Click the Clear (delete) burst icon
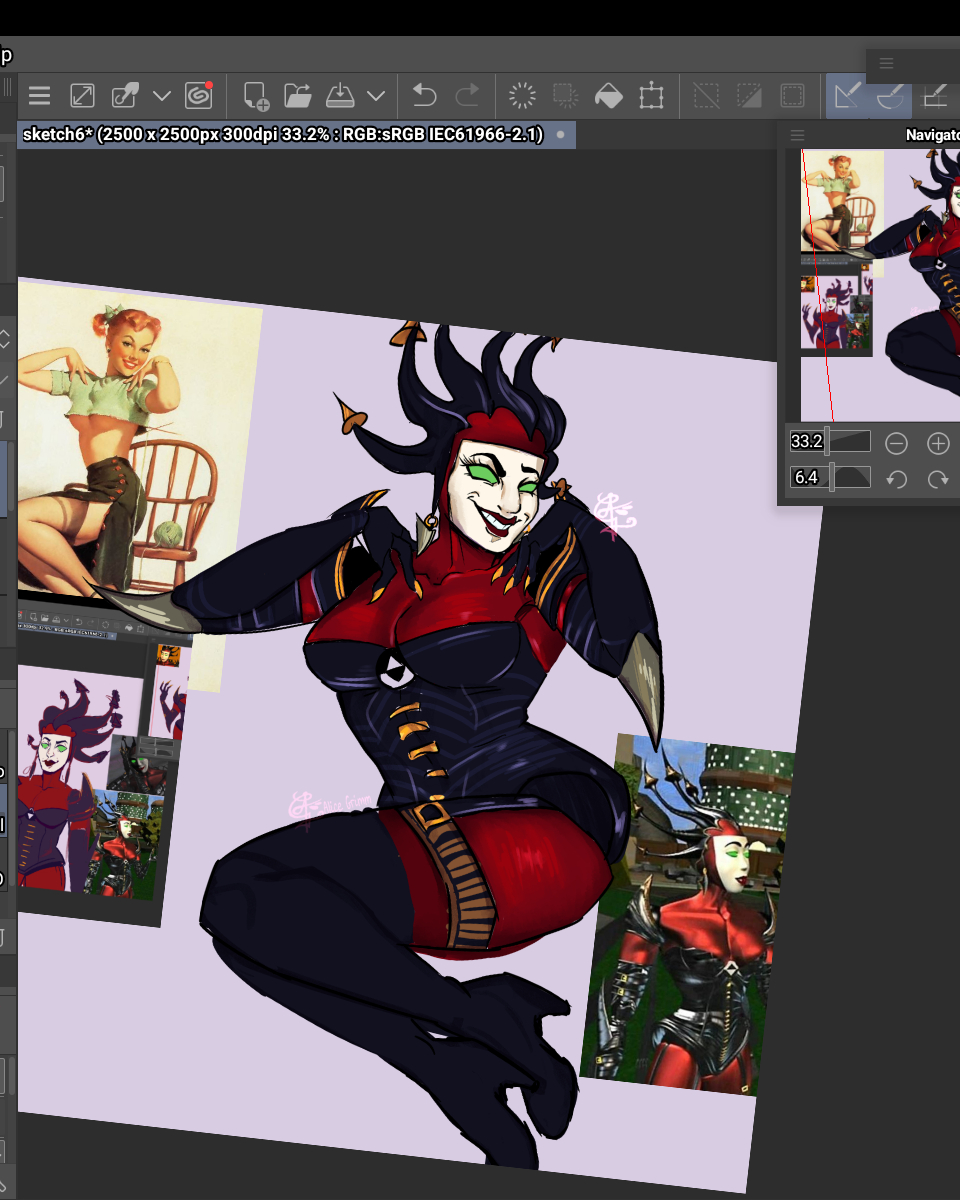960x1200 pixels. pyautogui.click(x=522, y=96)
